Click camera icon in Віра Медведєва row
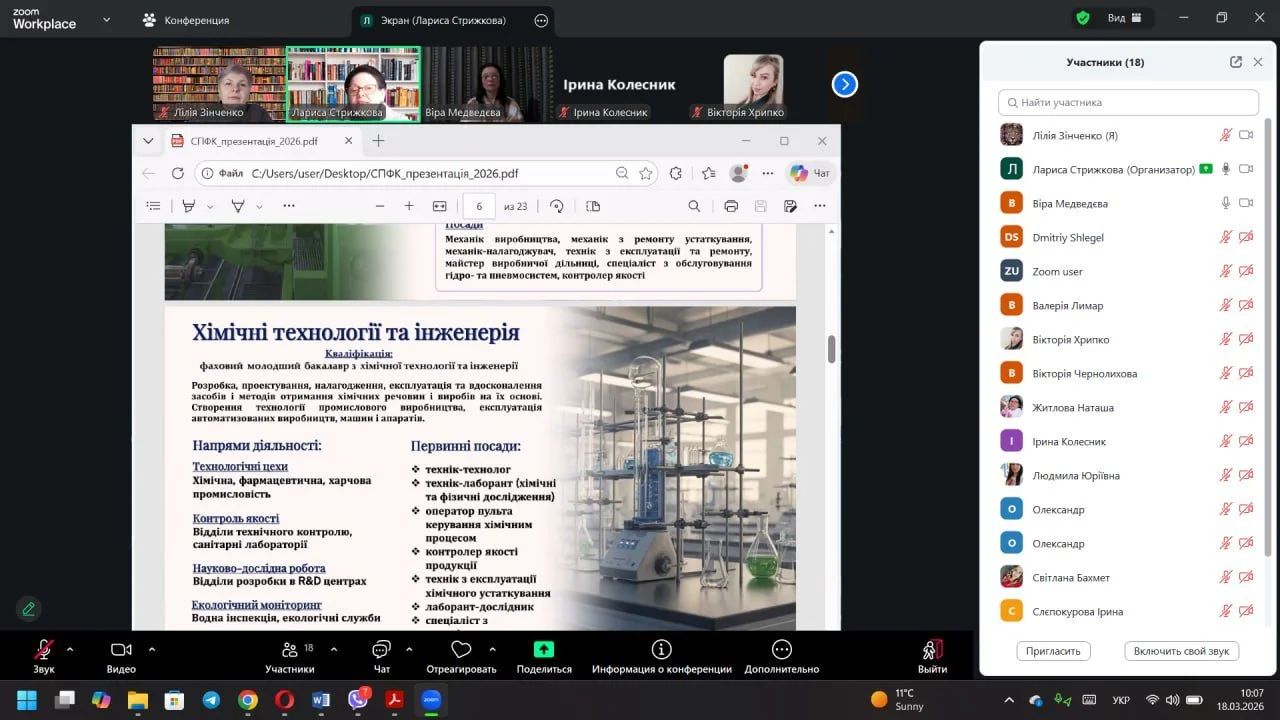Image resolution: width=1280 pixels, height=720 pixels. pos(1246,203)
